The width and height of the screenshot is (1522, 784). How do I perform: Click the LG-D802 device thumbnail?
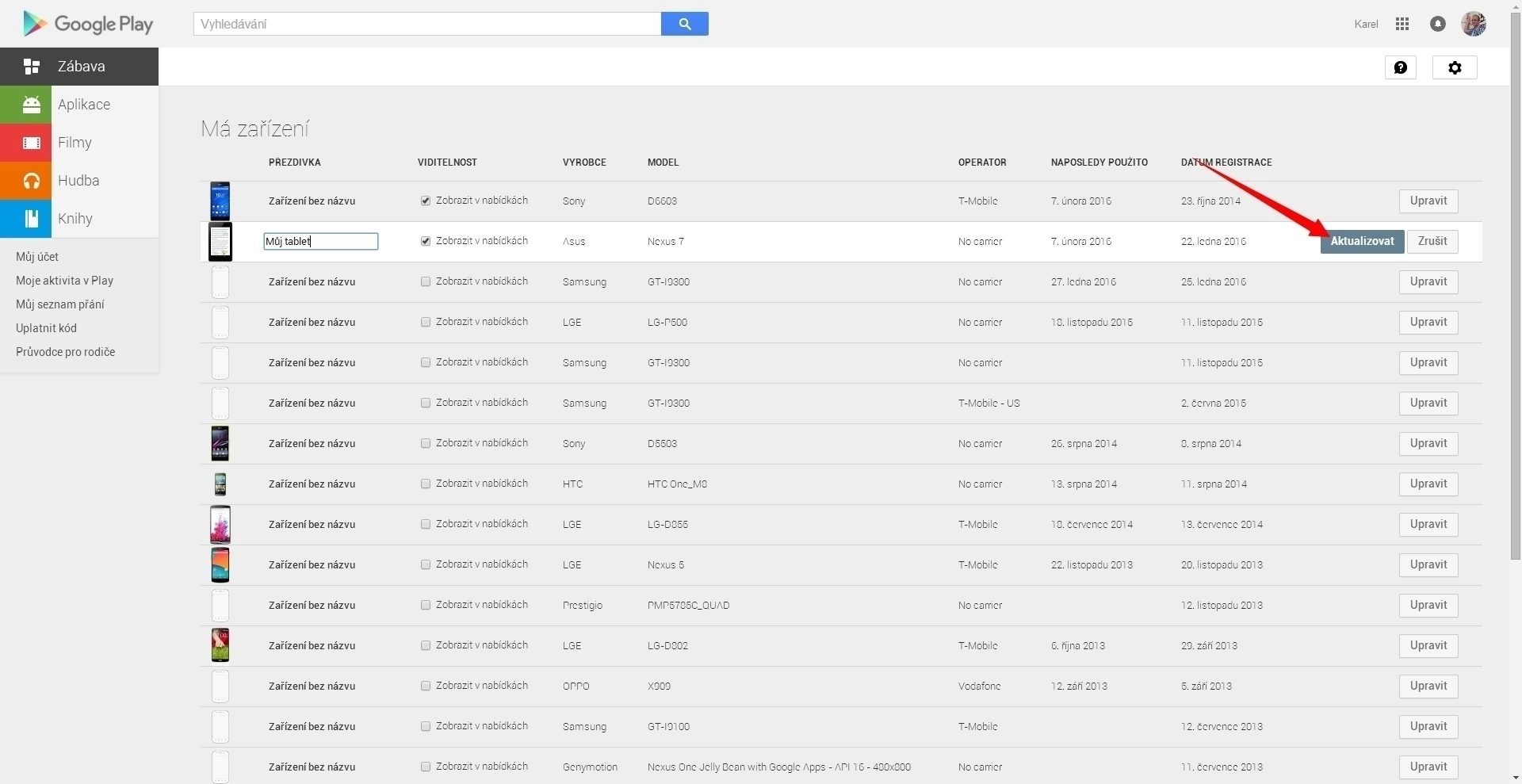(x=220, y=646)
